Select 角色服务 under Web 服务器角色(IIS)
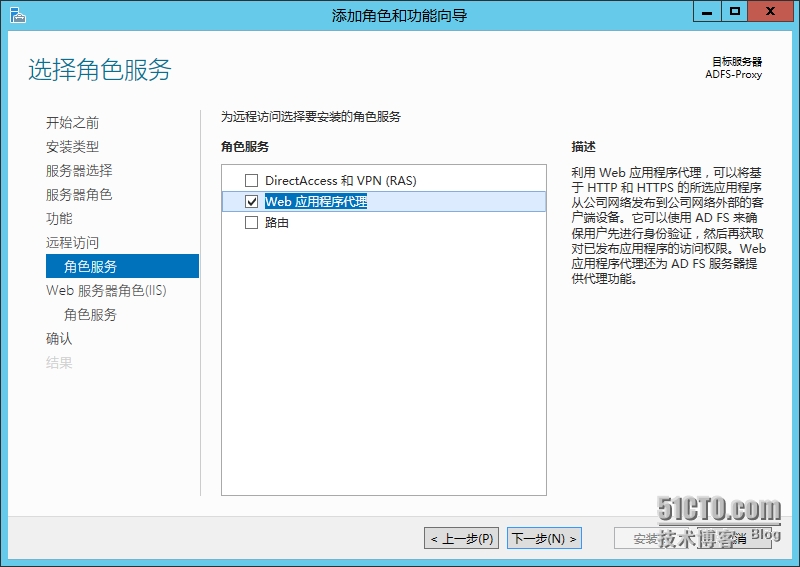Image resolution: width=800 pixels, height=567 pixels. click(x=91, y=315)
